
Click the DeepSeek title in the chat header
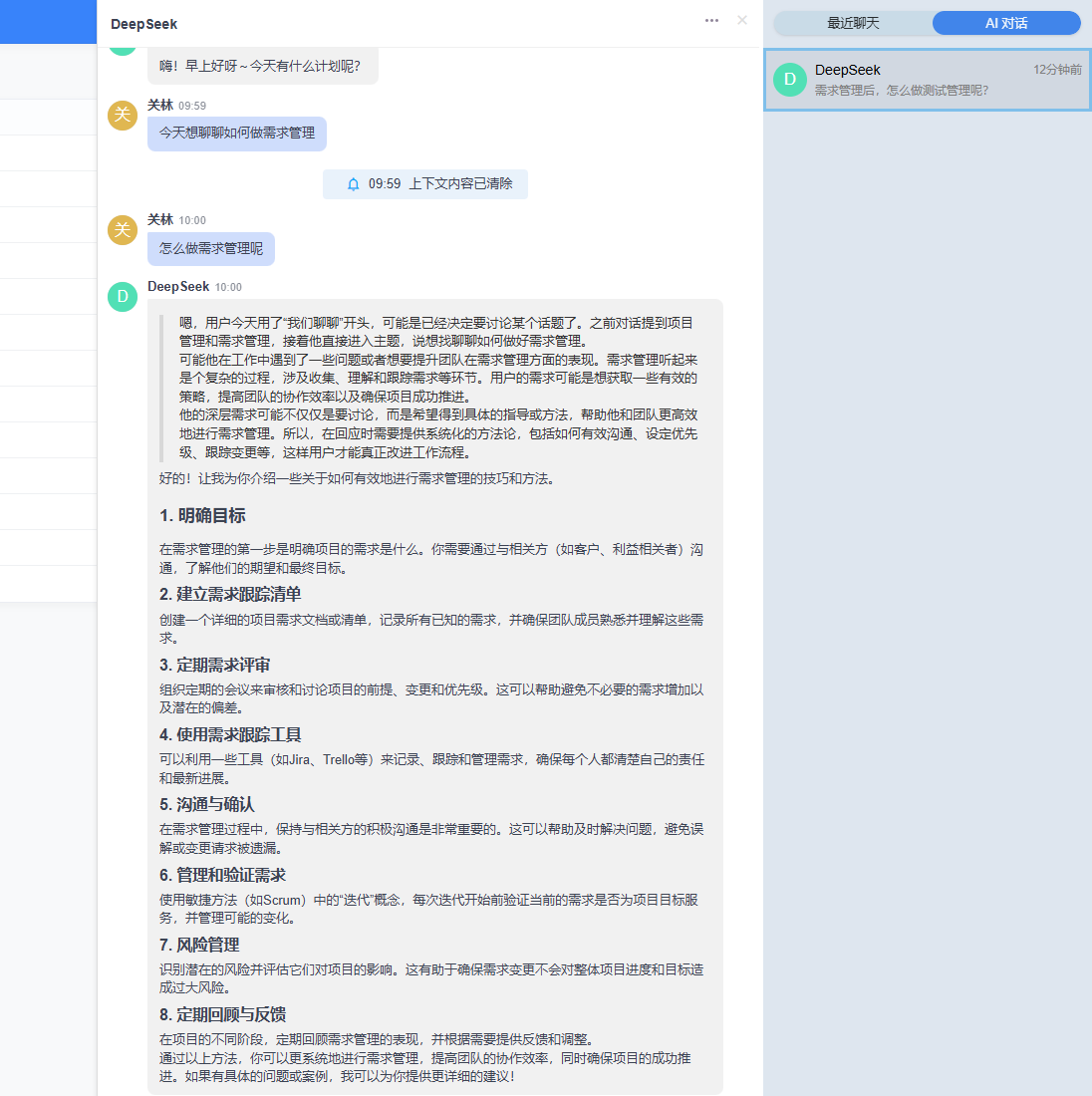pos(144,24)
